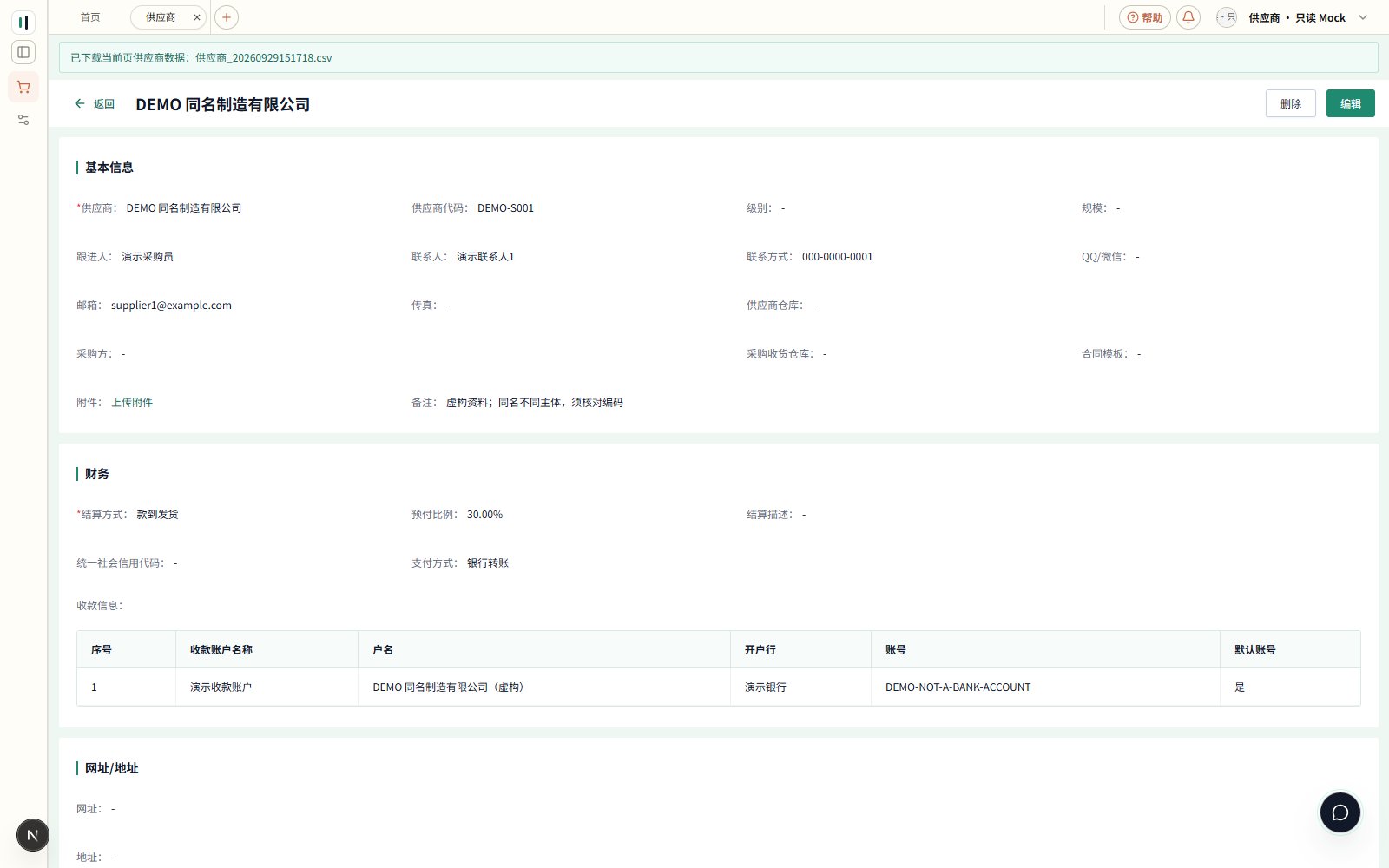
Task: Click the 编辑 button
Action: coord(1351,103)
